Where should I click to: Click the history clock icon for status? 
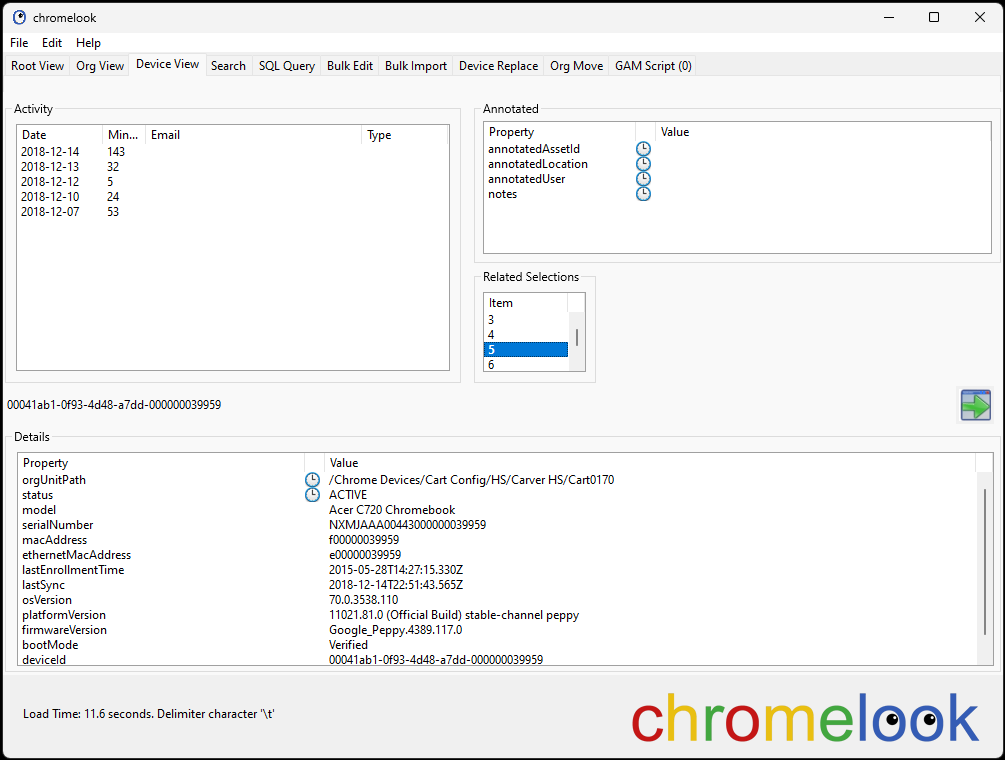[312, 495]
